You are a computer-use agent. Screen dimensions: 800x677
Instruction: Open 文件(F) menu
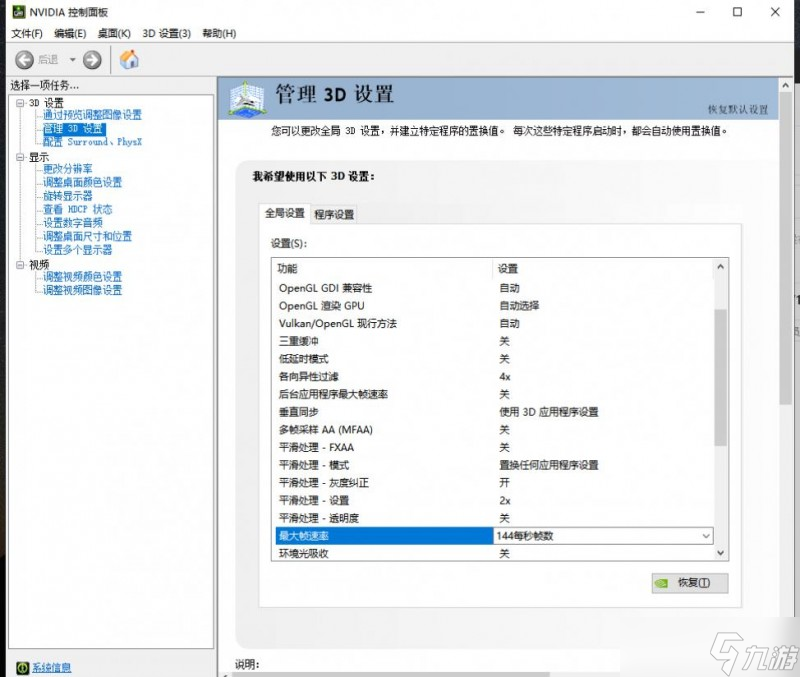[x=27, y=34]
